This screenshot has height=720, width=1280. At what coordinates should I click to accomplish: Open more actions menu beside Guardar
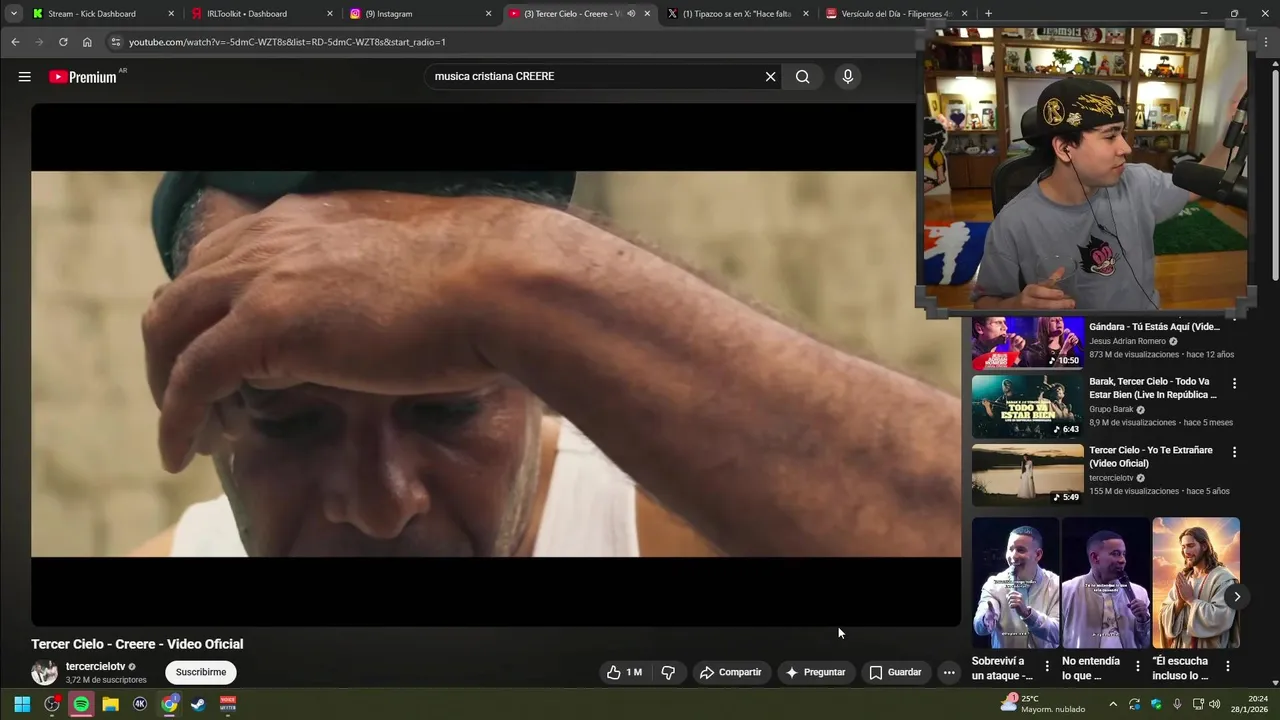(949, 672)
